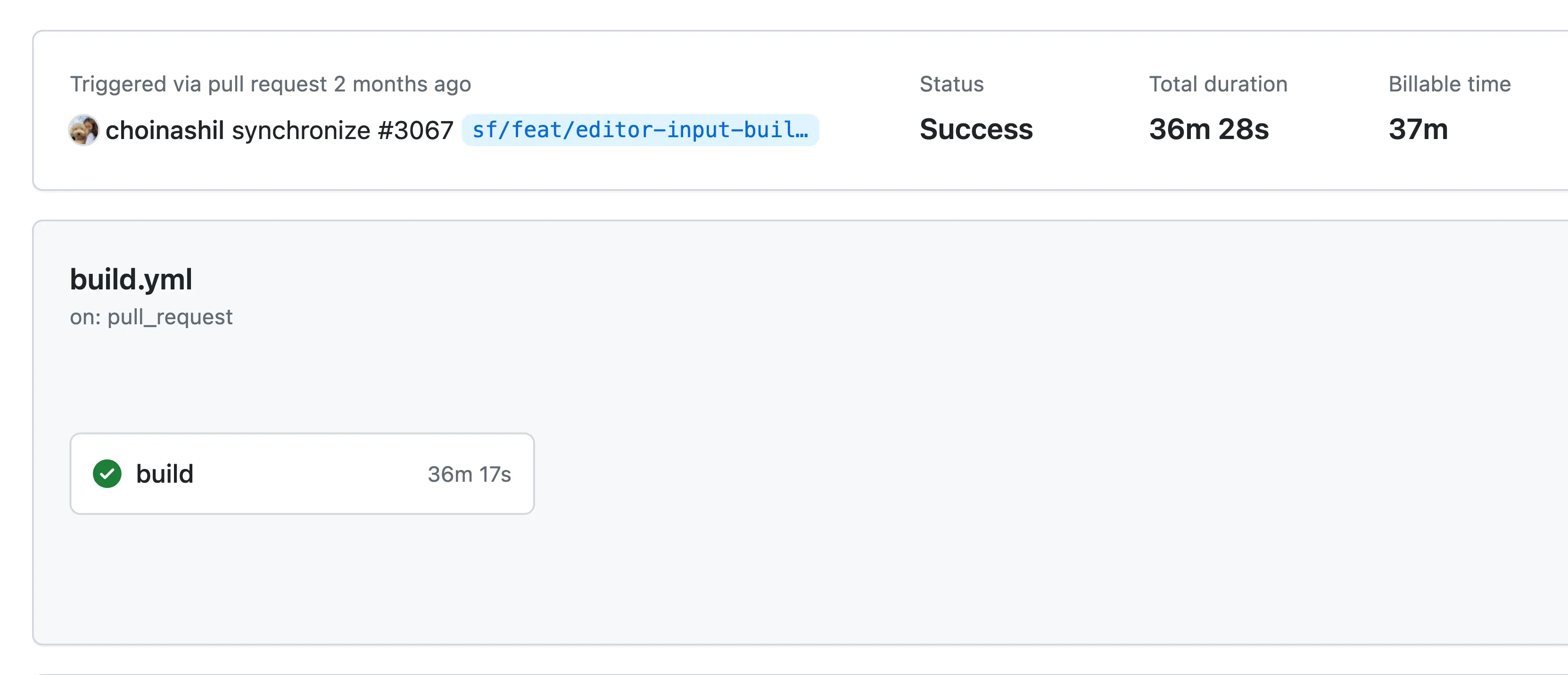1568x675 pixels.
Task: Click the blank area below the branch label
Action: [639, 167]
